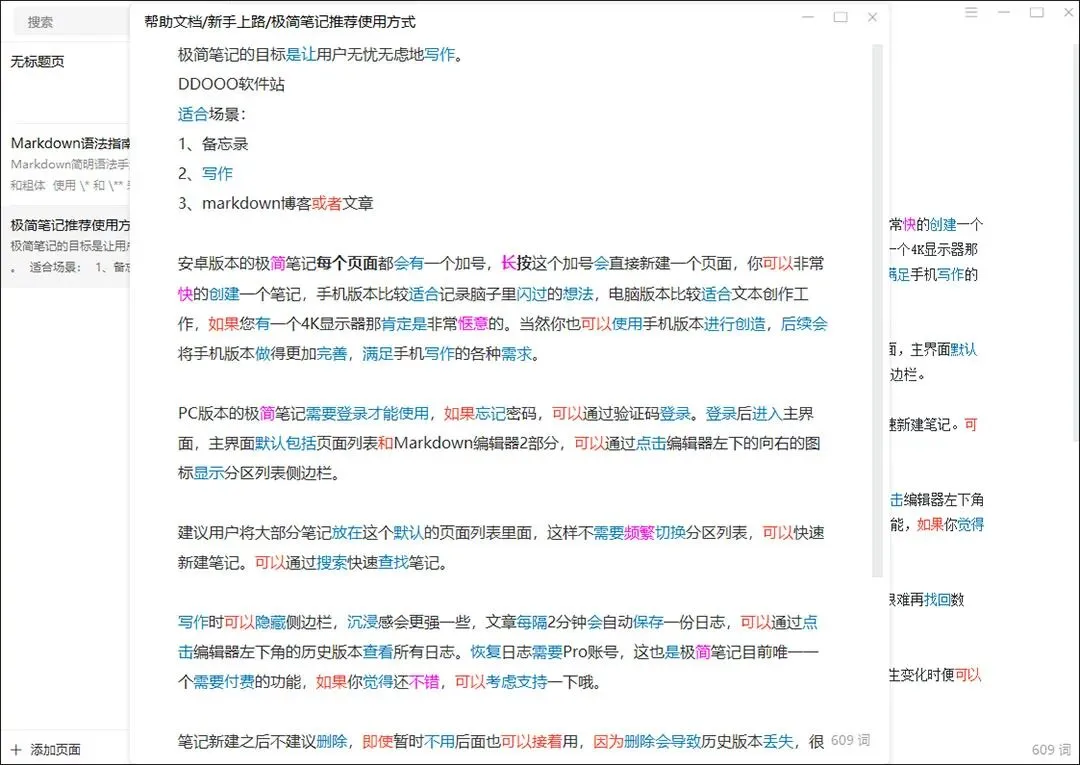Click the words "每隔2分钟"
1080x765 pixels.
tap(551, 622)
